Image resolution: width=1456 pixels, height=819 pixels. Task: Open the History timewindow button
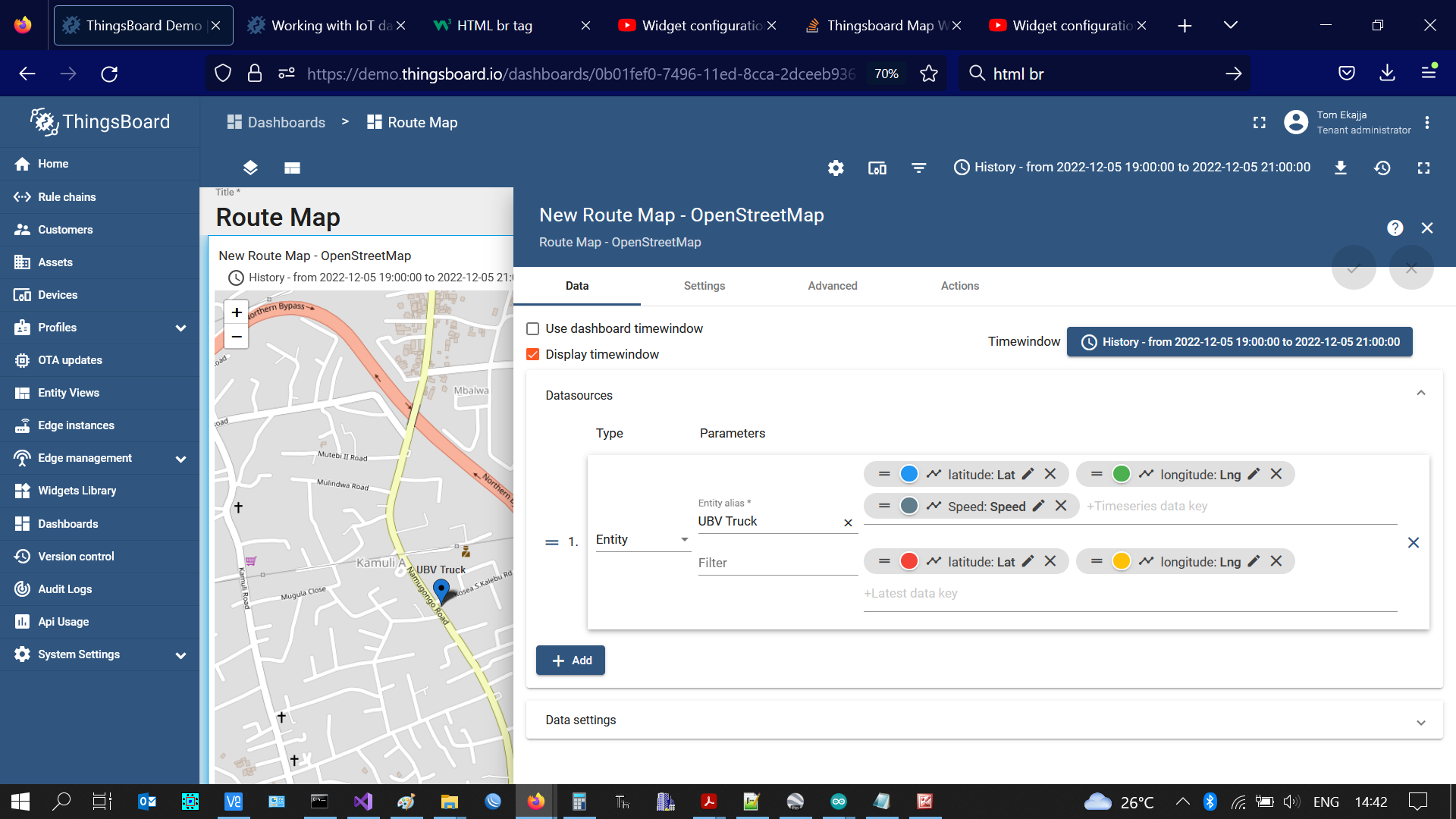point(1239,342)
